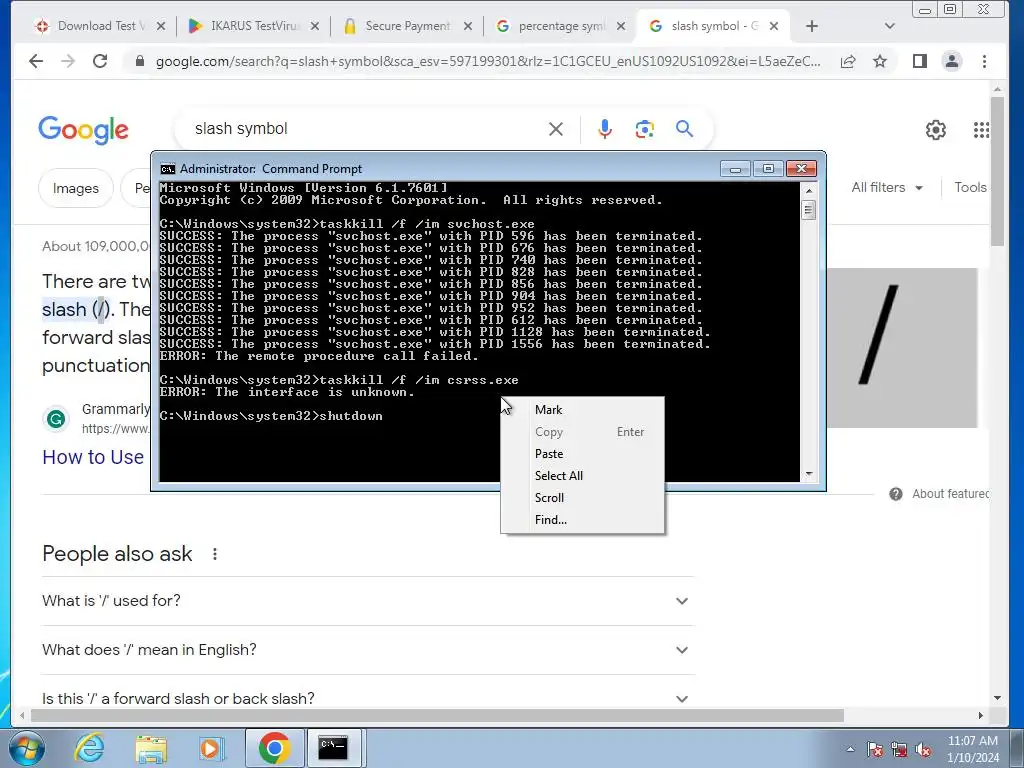This screenshot has height=768, width=1024.
Task: Click Command Prompt scroll up arrow
Action: (x=808, y=191)
